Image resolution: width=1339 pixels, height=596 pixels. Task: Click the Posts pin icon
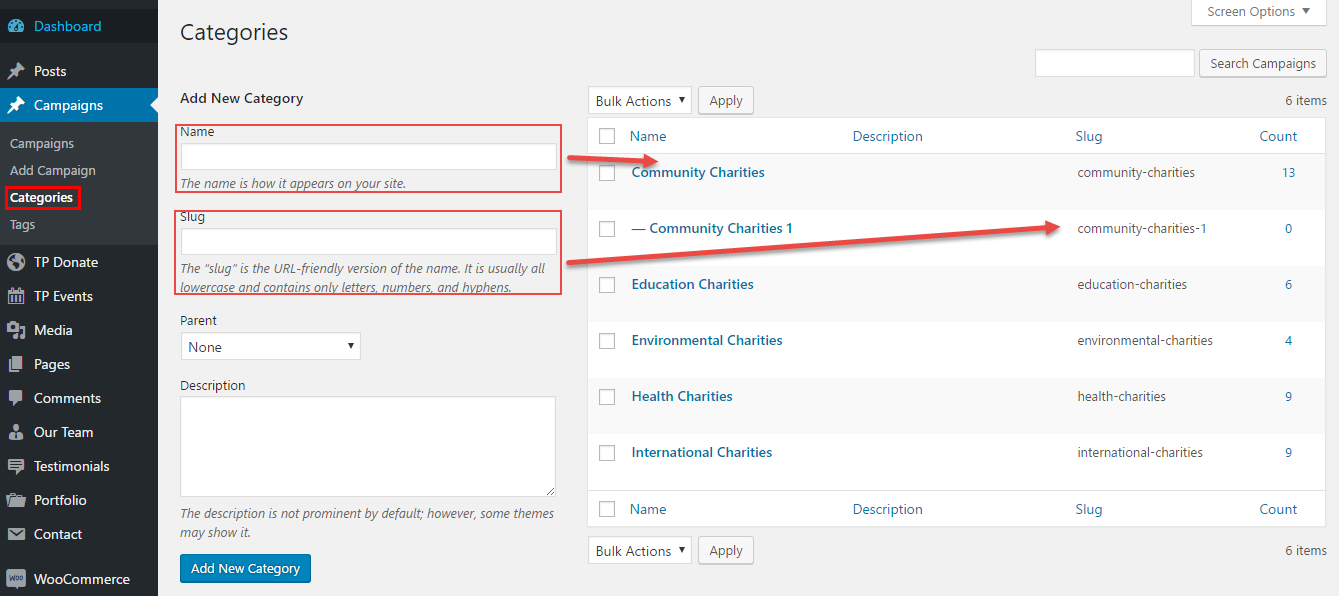pos(16,71)
